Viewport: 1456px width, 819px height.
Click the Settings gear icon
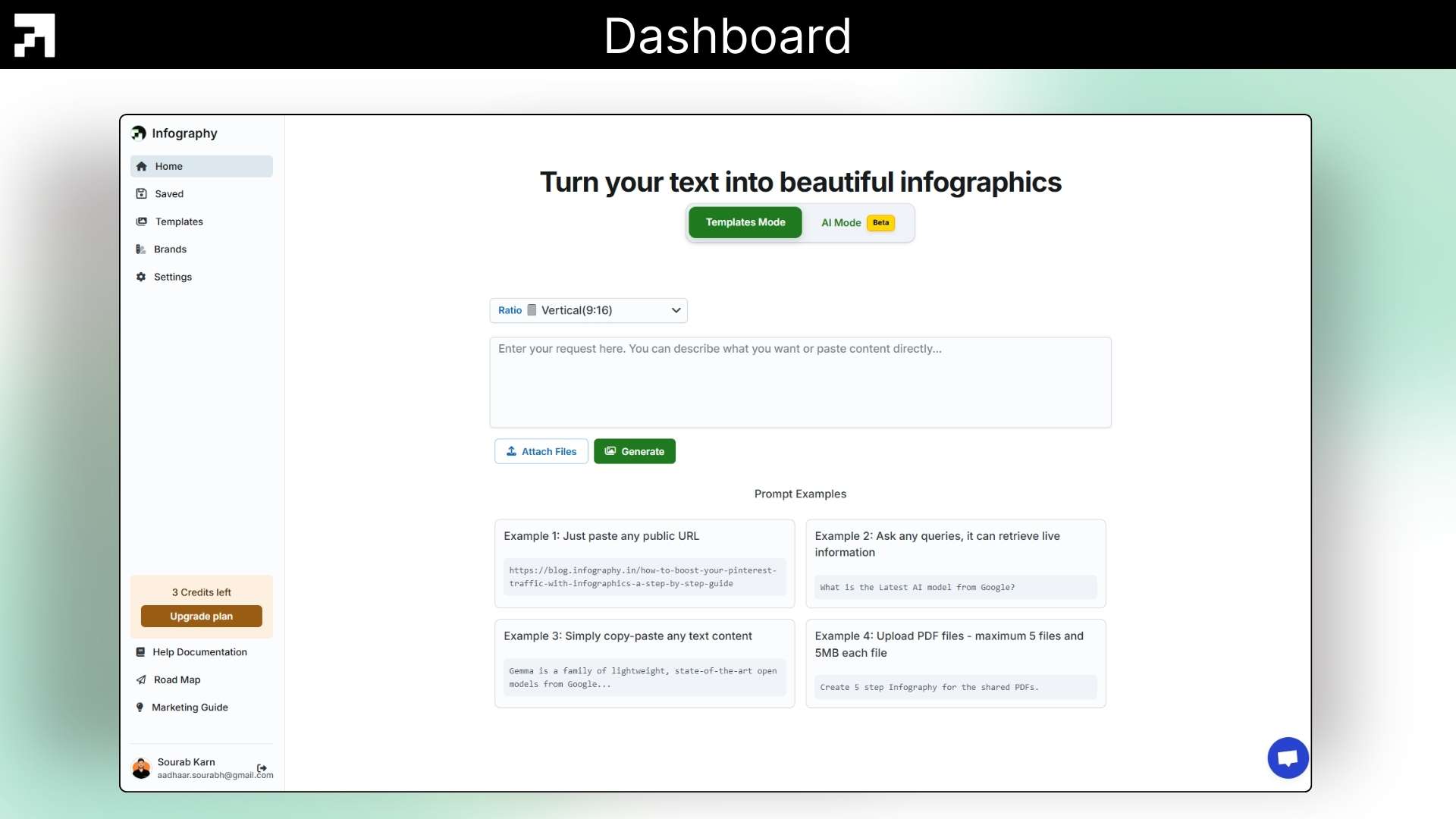coord(140,278)
